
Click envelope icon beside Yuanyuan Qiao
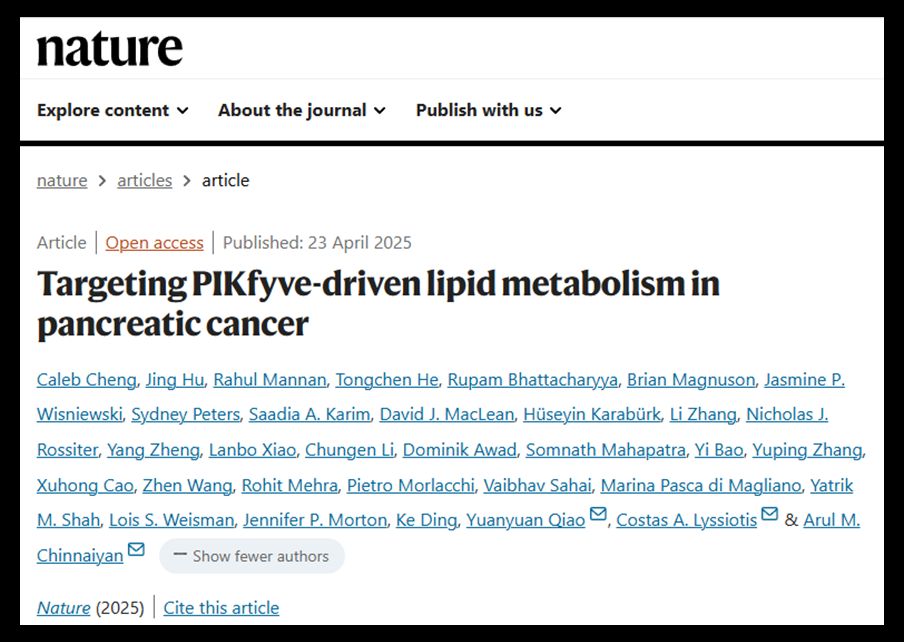pyautogui.click(x=598, y=513)
